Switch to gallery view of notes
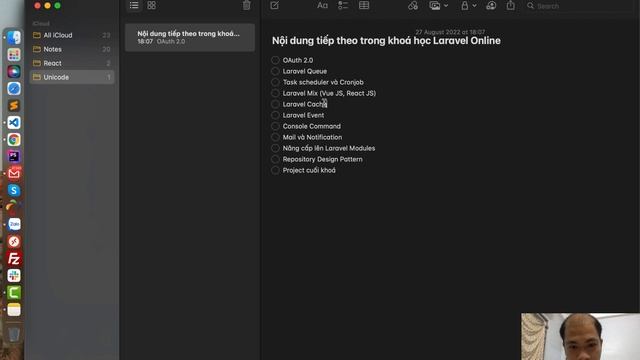The height and width of the screenshot is (360, 640). (151, 5)
